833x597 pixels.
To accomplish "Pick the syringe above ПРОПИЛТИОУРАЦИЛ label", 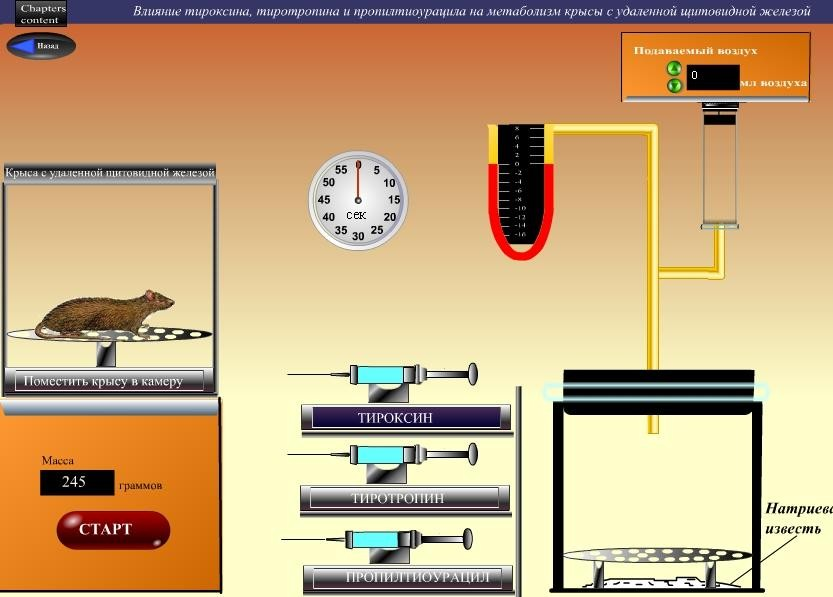I will point(378,541).
